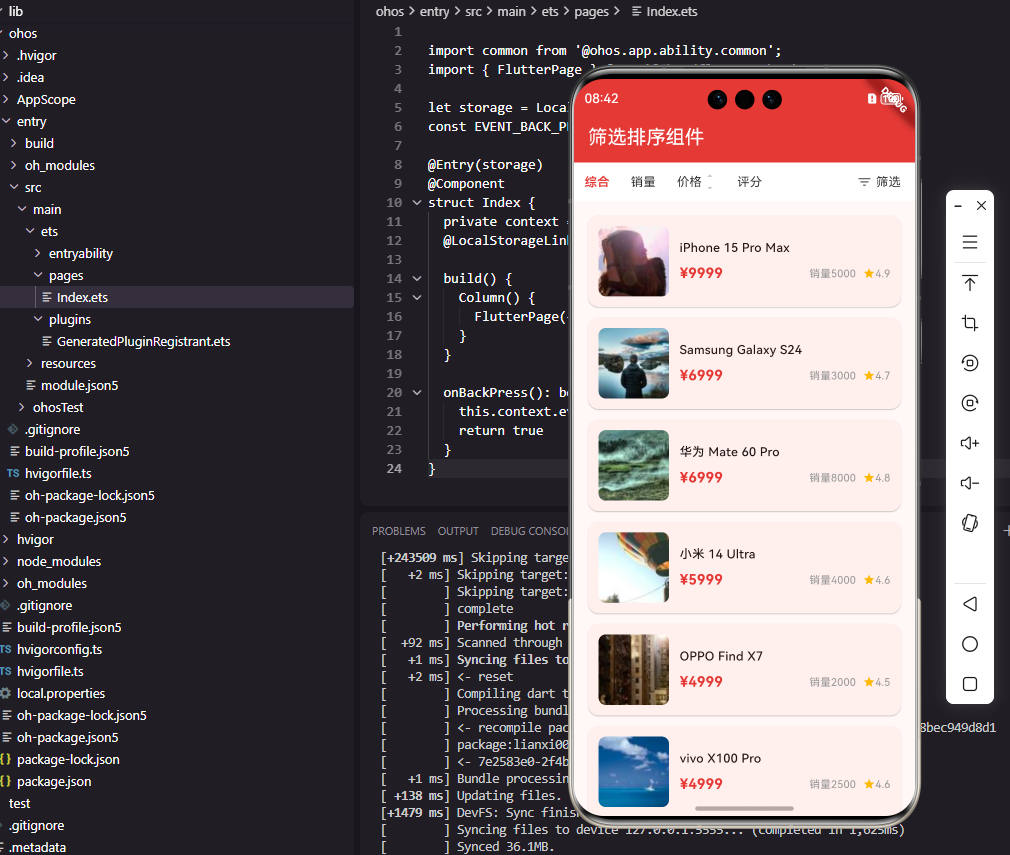The width and height of the screenshot is (1010, 855).
Task: Take a cropped screenshot with crop icon
Action: [969, 323]
